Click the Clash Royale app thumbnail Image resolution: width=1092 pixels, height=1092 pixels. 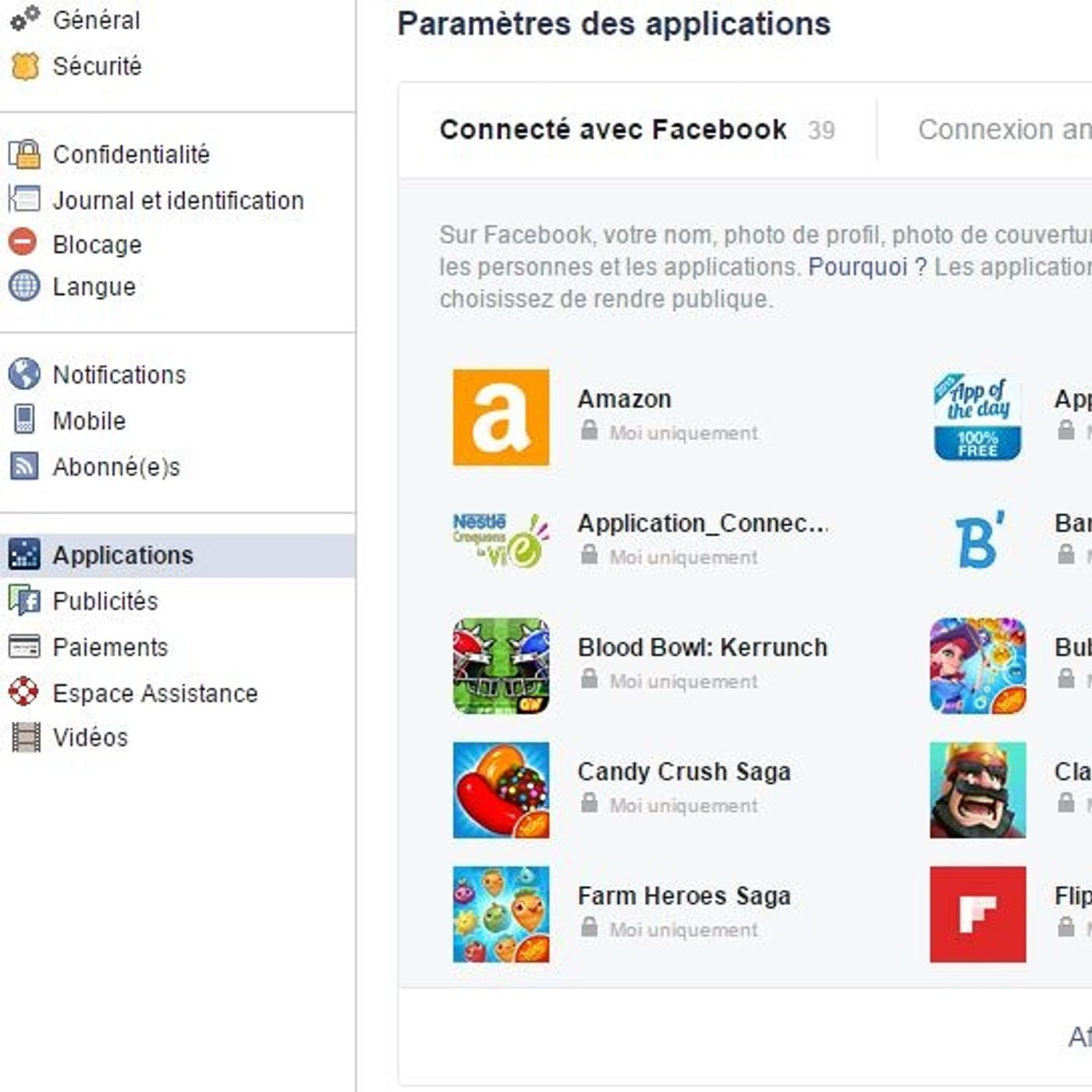pyautogui.click(x=977, y=789)
